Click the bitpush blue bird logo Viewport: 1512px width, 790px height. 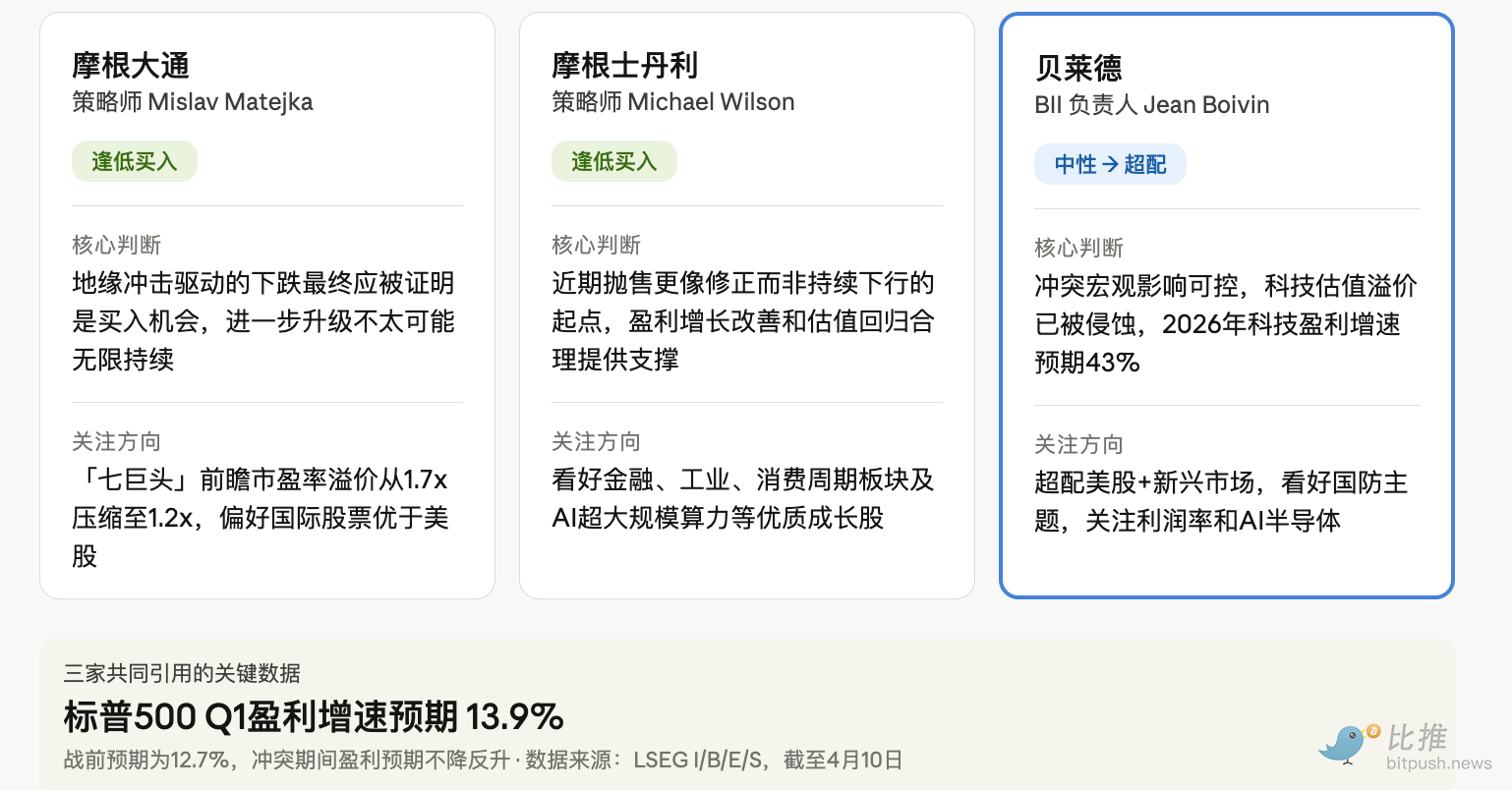(1342, 744)
